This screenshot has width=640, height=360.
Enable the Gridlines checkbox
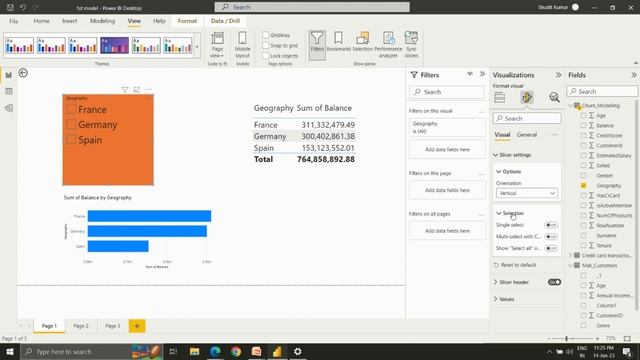pyautogui.click(x=266, y=35)
